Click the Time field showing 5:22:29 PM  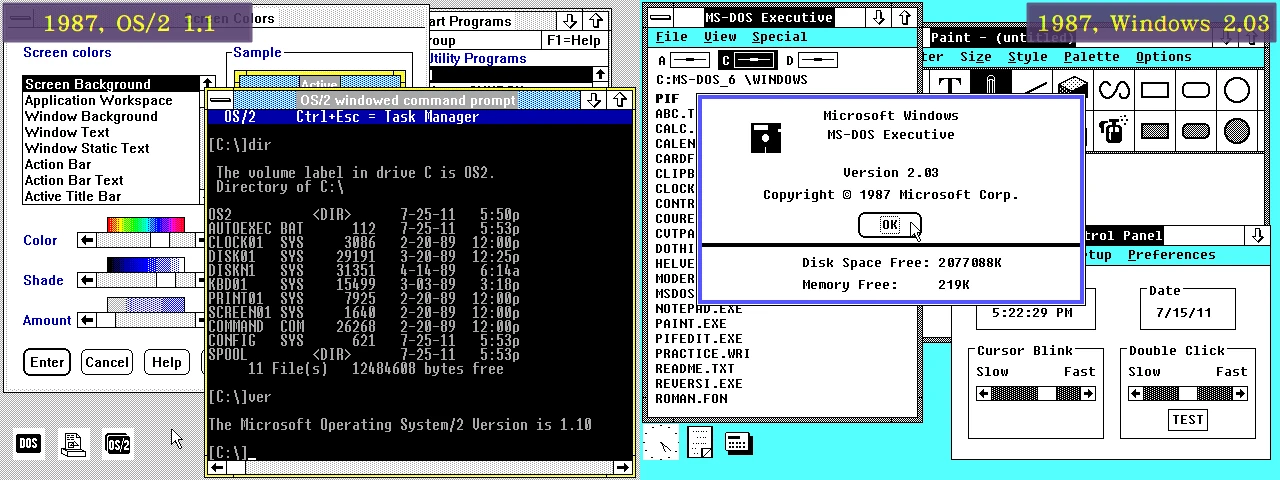[1032, 313]
